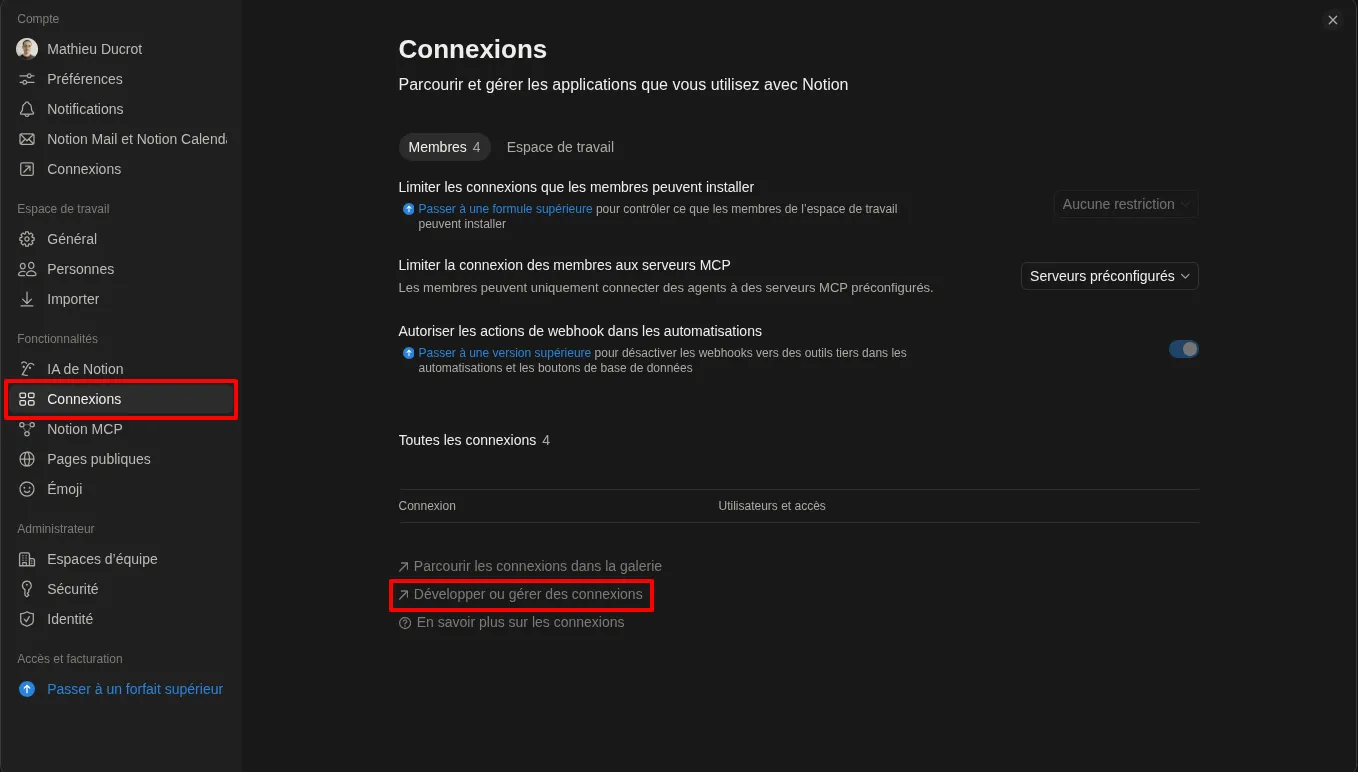The image size is (1358, 772).
Task: Click upgrade icon before 'Passer à une formule supérieure'
Action: click(x=408, y=209)
